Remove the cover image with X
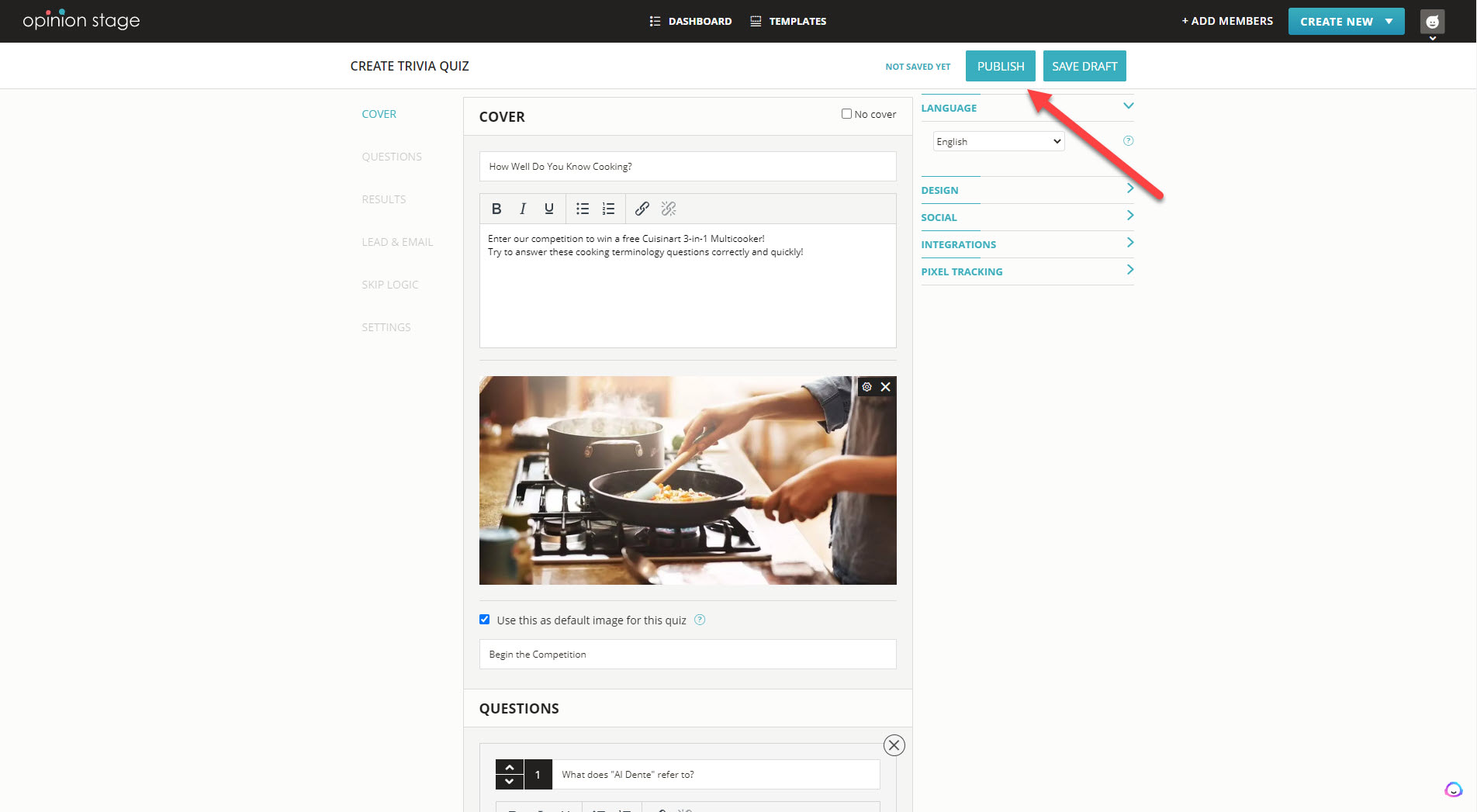1477x812 pixels. [x=886, y=387]
